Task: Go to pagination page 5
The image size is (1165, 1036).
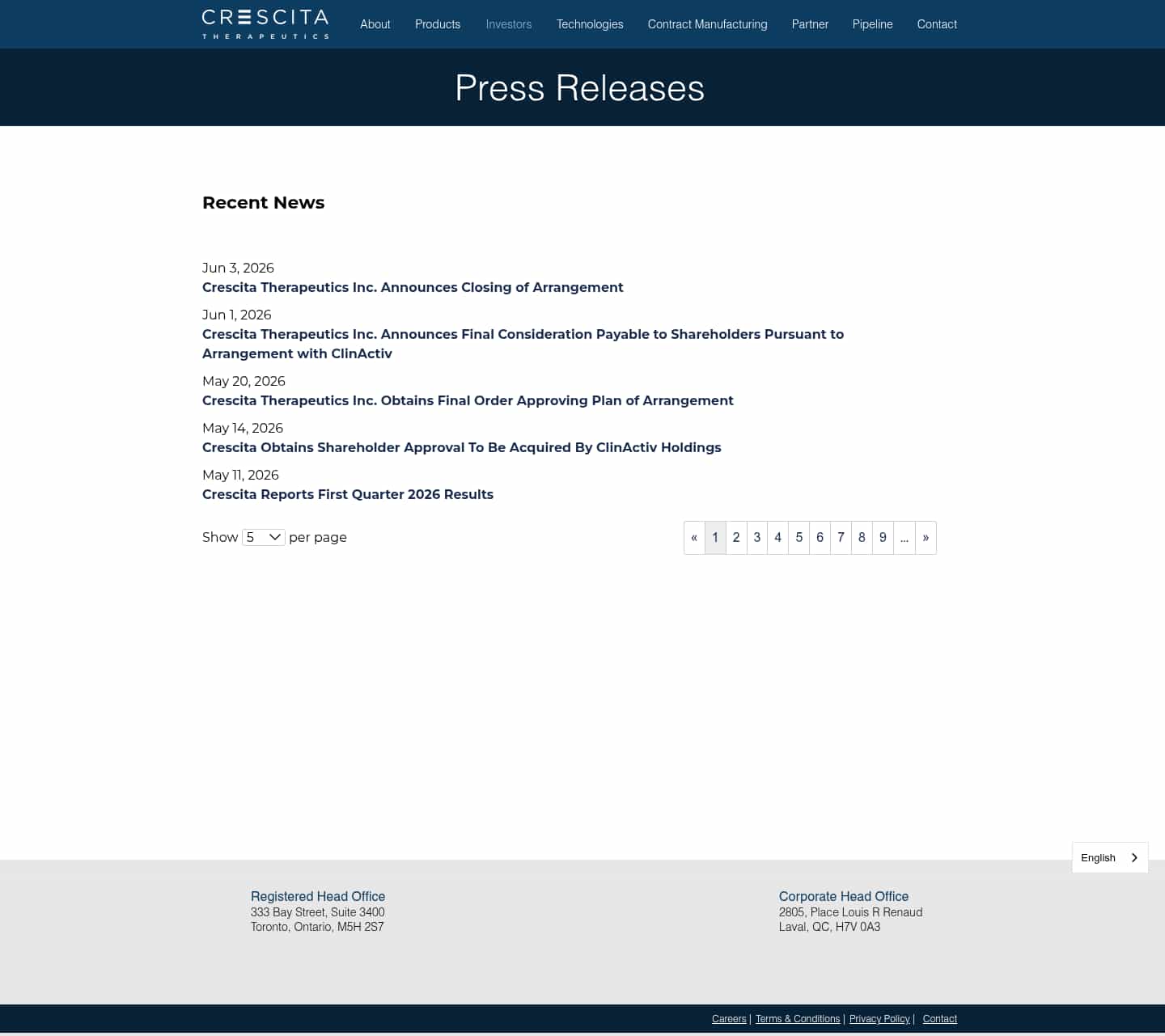Action: coord(799,538)
